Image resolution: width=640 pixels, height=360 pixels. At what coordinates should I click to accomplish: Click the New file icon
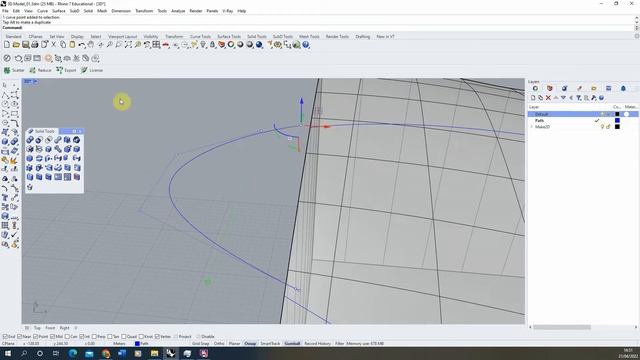(x=7, y=45)
